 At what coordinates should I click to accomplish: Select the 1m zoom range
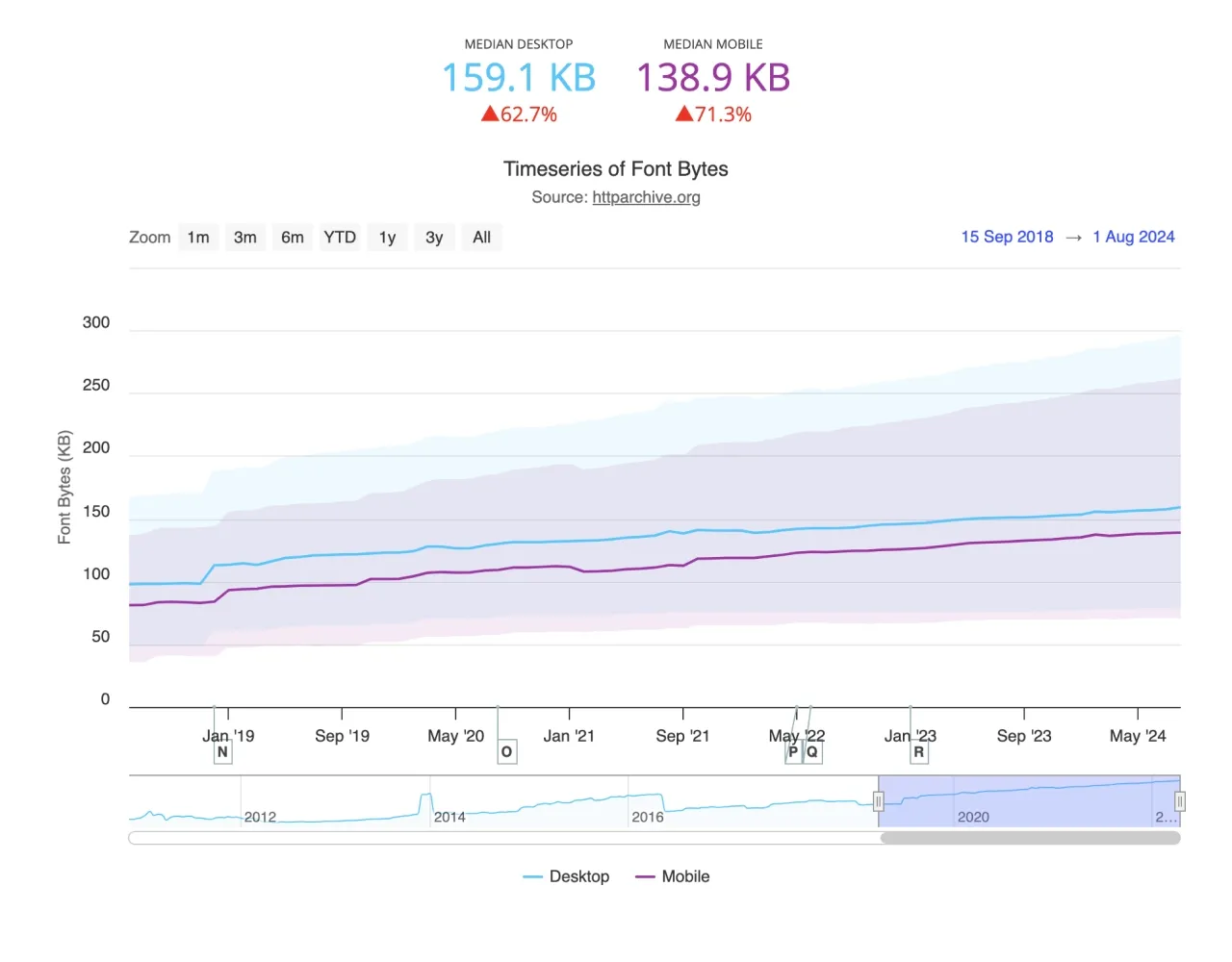tap(198, 238)
